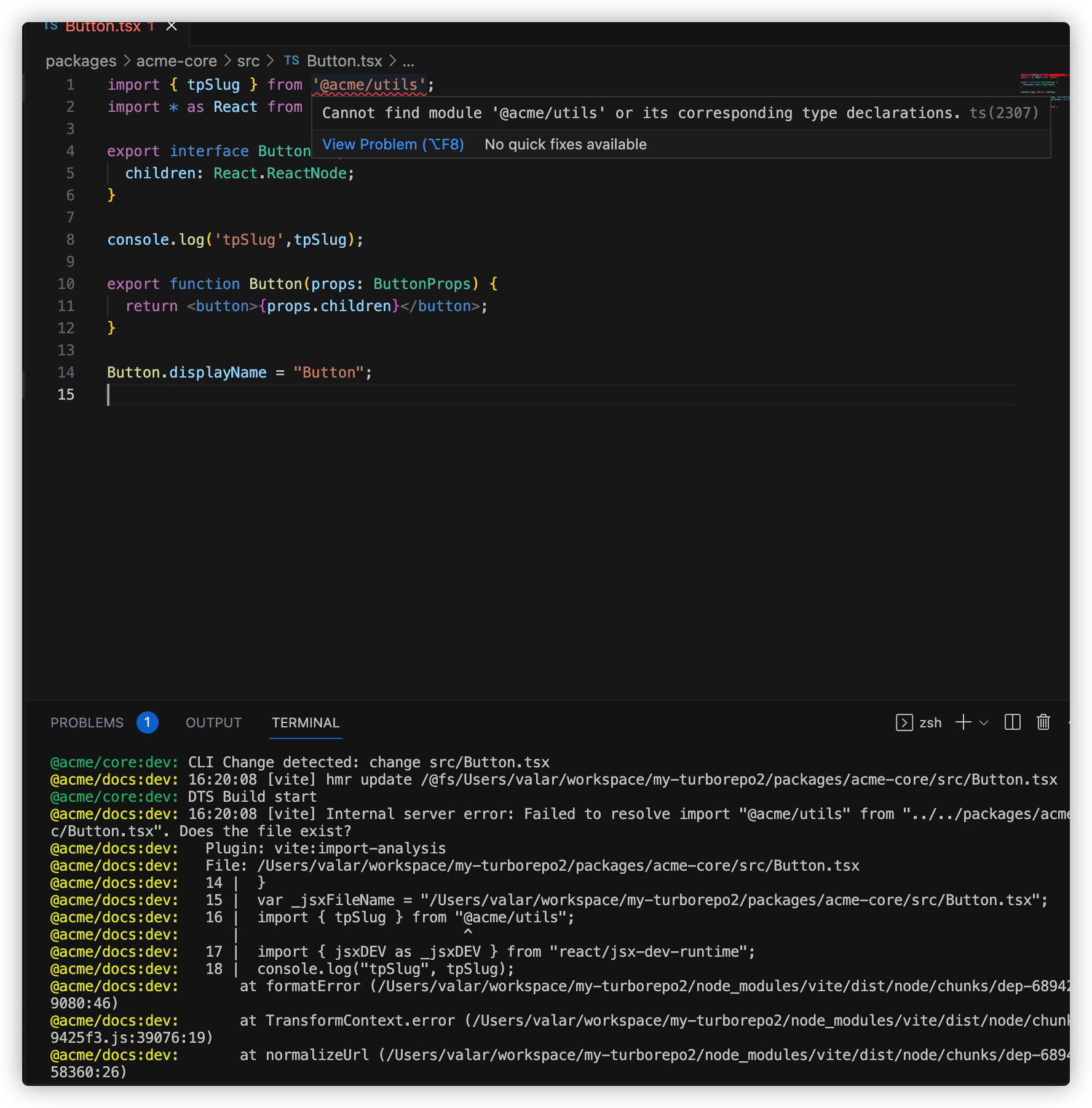Click the View Problem (⌥F8) link
Screen dimensions: 1092x1108
click(393, 144)
